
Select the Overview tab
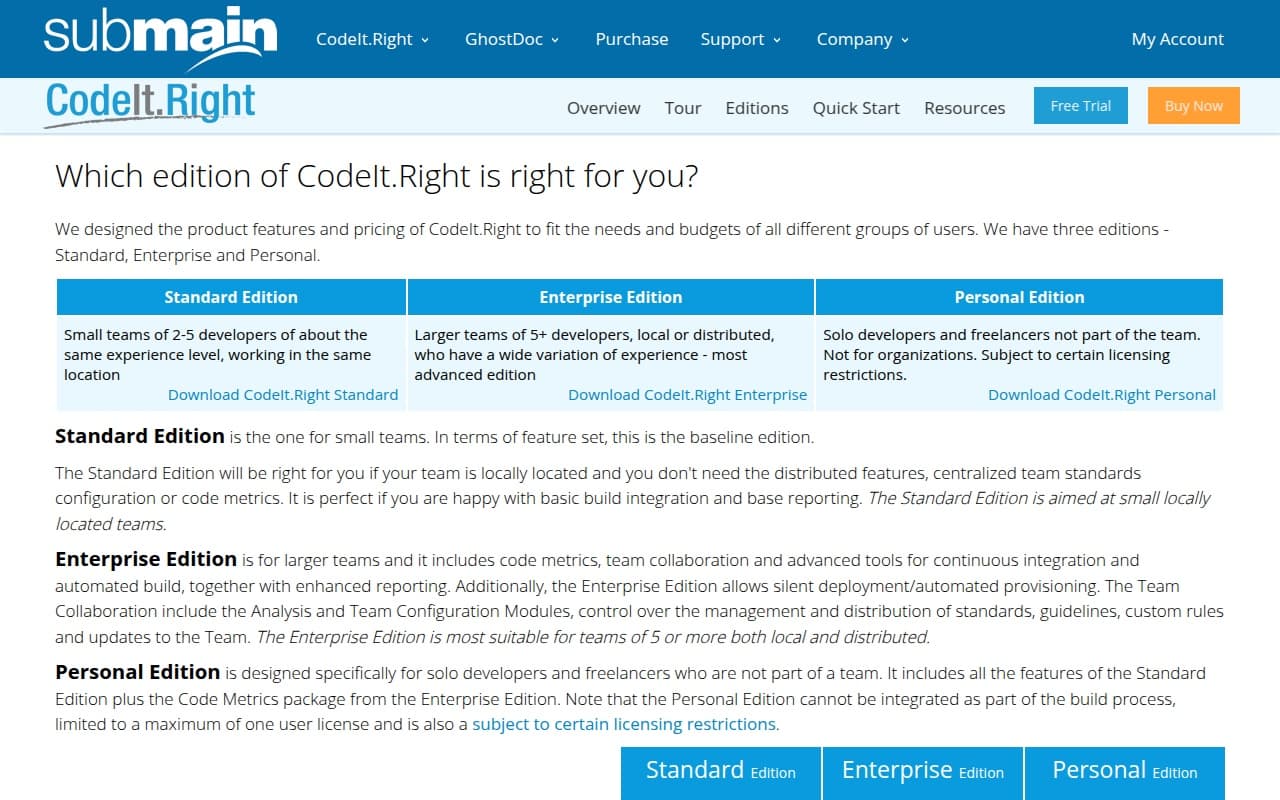tap(603, 107)
